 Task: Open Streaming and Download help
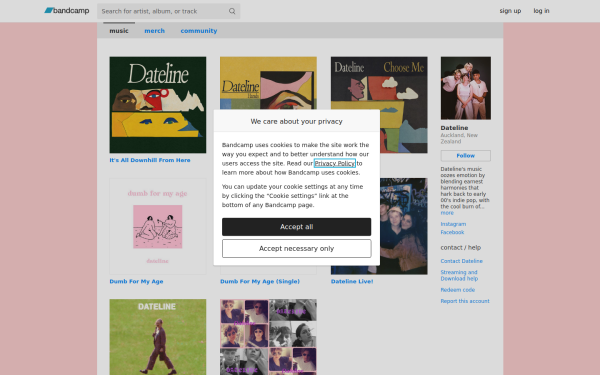click(x=459, y=276)
